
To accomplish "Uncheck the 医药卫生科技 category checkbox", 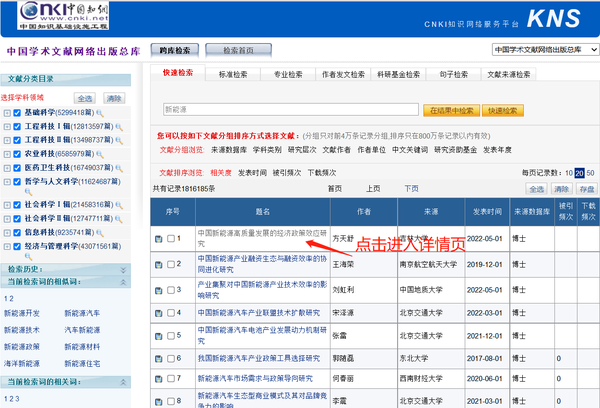I will [17, 168].
